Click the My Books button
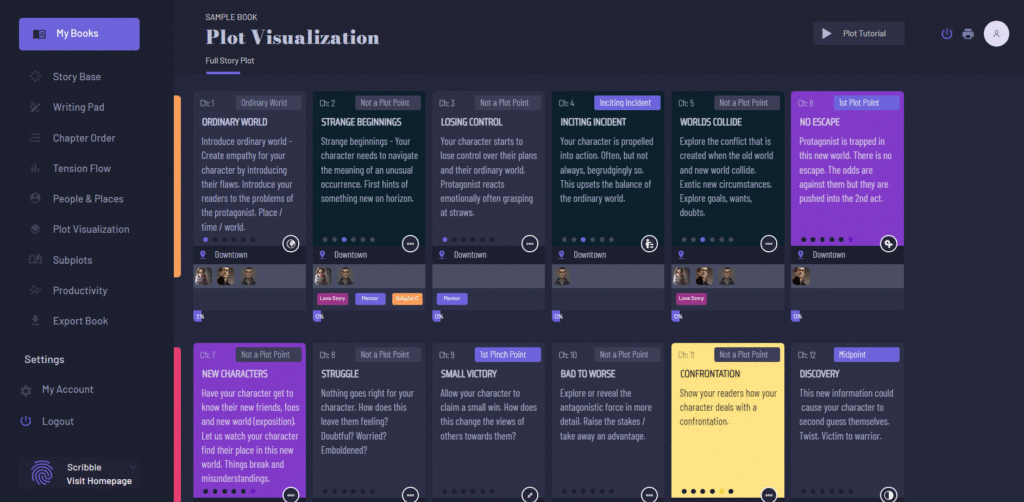The height and width of the screenshot is (502, 1024). pyautogui.click(x=79, y=34)
